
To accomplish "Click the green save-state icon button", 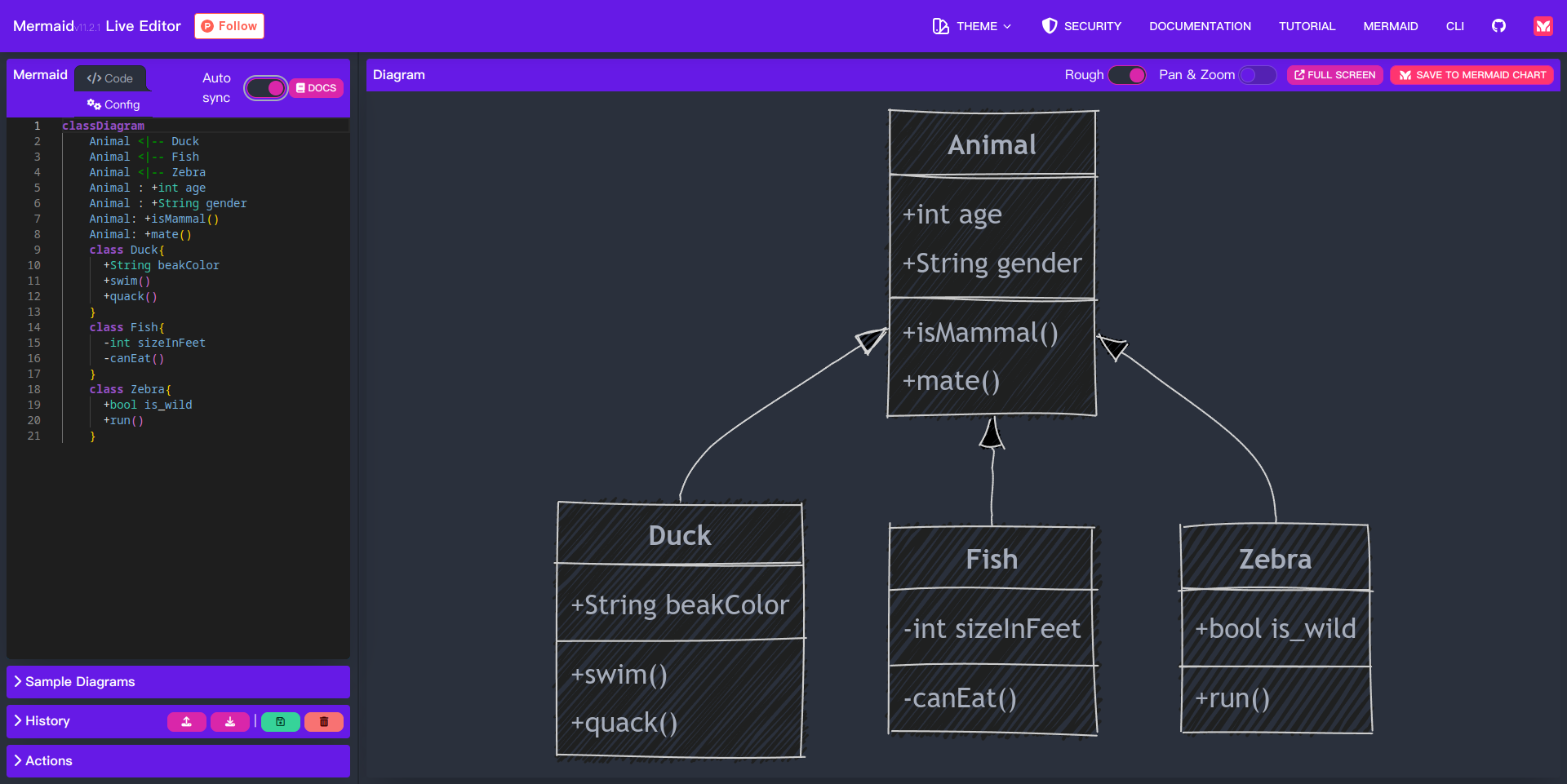I will tap(280, 722).
